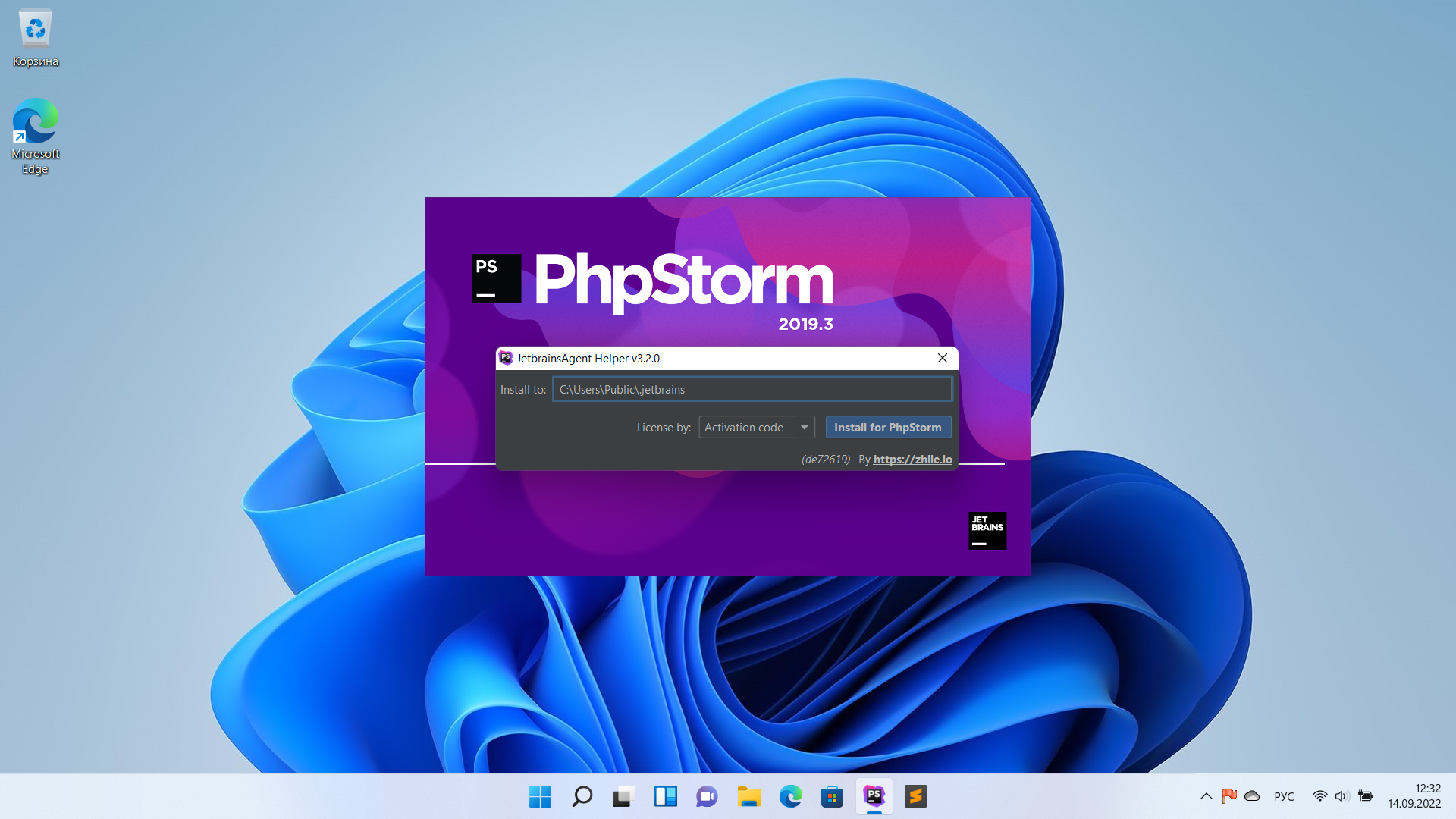Click the Install for PhpStorm button
1456x819 pixels.
[888, 428]
